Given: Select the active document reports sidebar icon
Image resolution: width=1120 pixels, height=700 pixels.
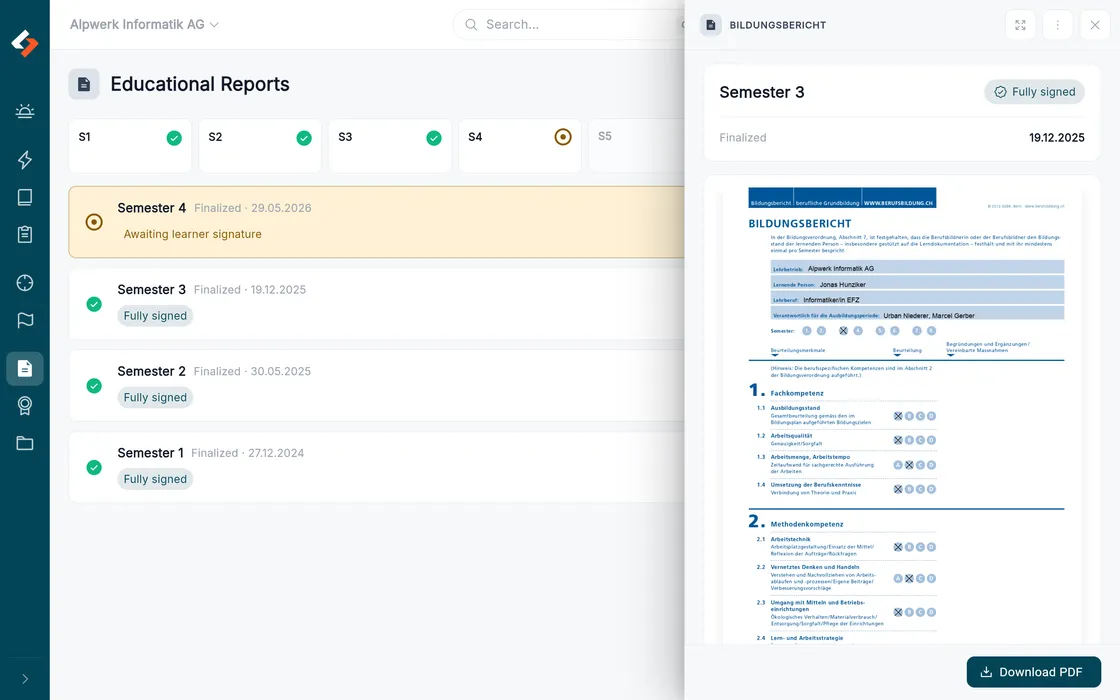Looking at the screenshot, I should click(25, 369).
